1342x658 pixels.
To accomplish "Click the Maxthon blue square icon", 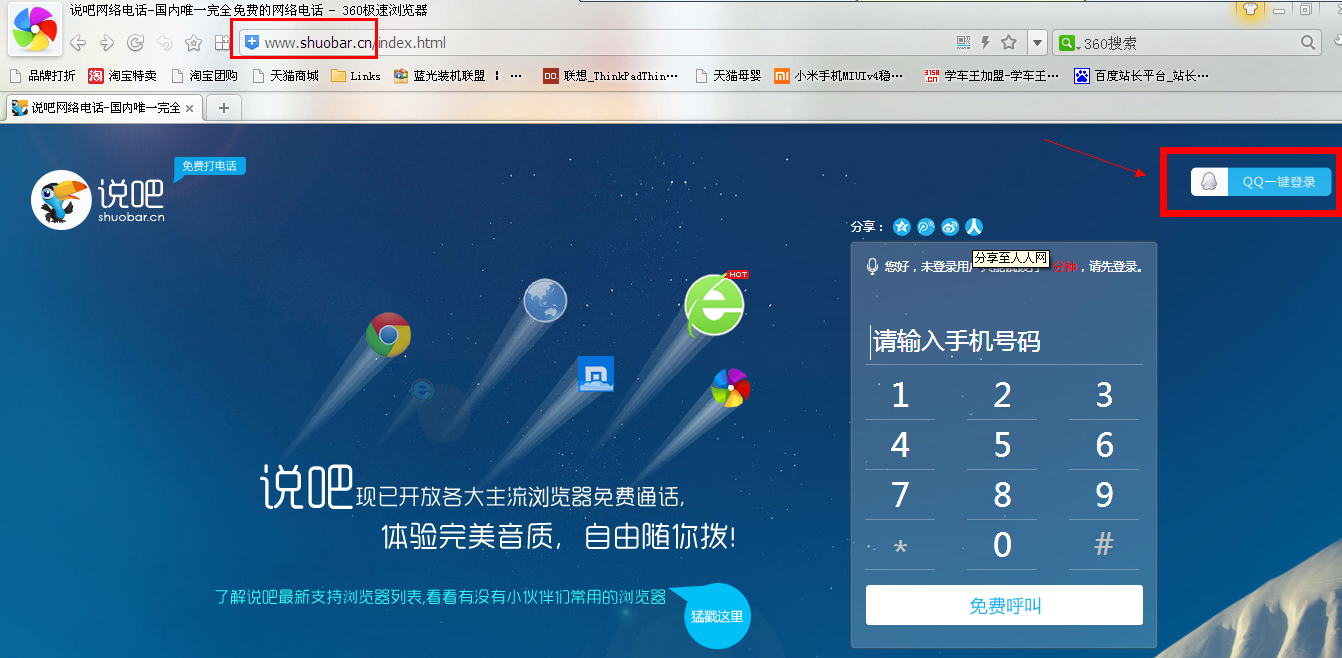I will coord(596,374).
